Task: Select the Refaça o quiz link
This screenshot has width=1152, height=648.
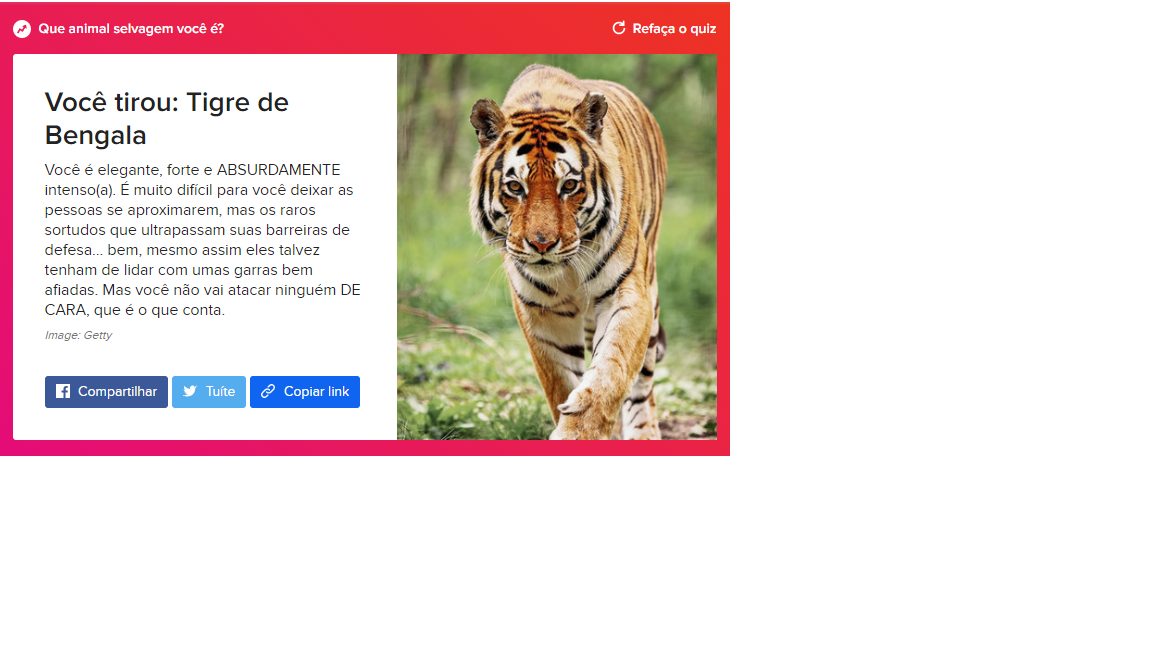Action: click(x=664, y=29)
